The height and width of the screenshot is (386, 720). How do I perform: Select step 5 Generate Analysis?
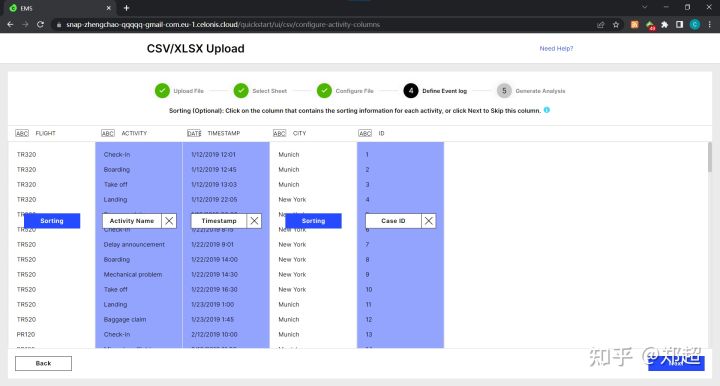531,91
